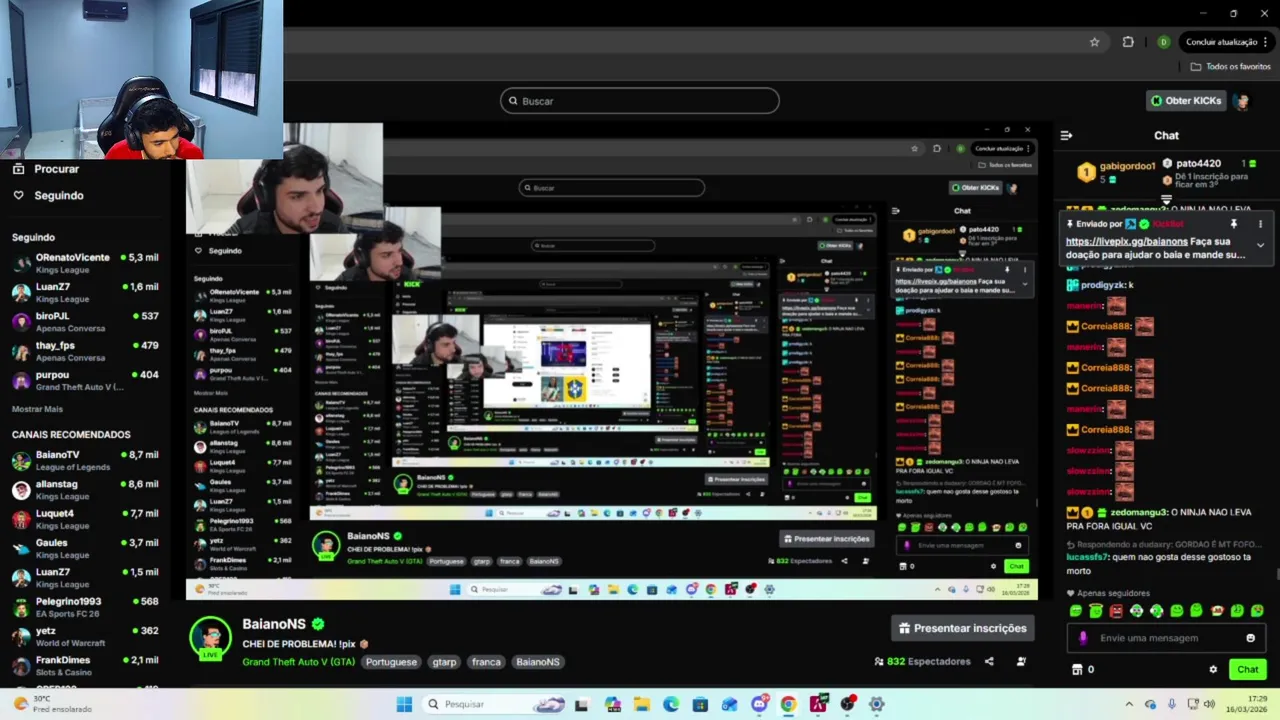The width and height of the screenshot is (1280, 720).
Task: Open the livepix.gg/baianons link in chat
Action: click(1126, 241)
